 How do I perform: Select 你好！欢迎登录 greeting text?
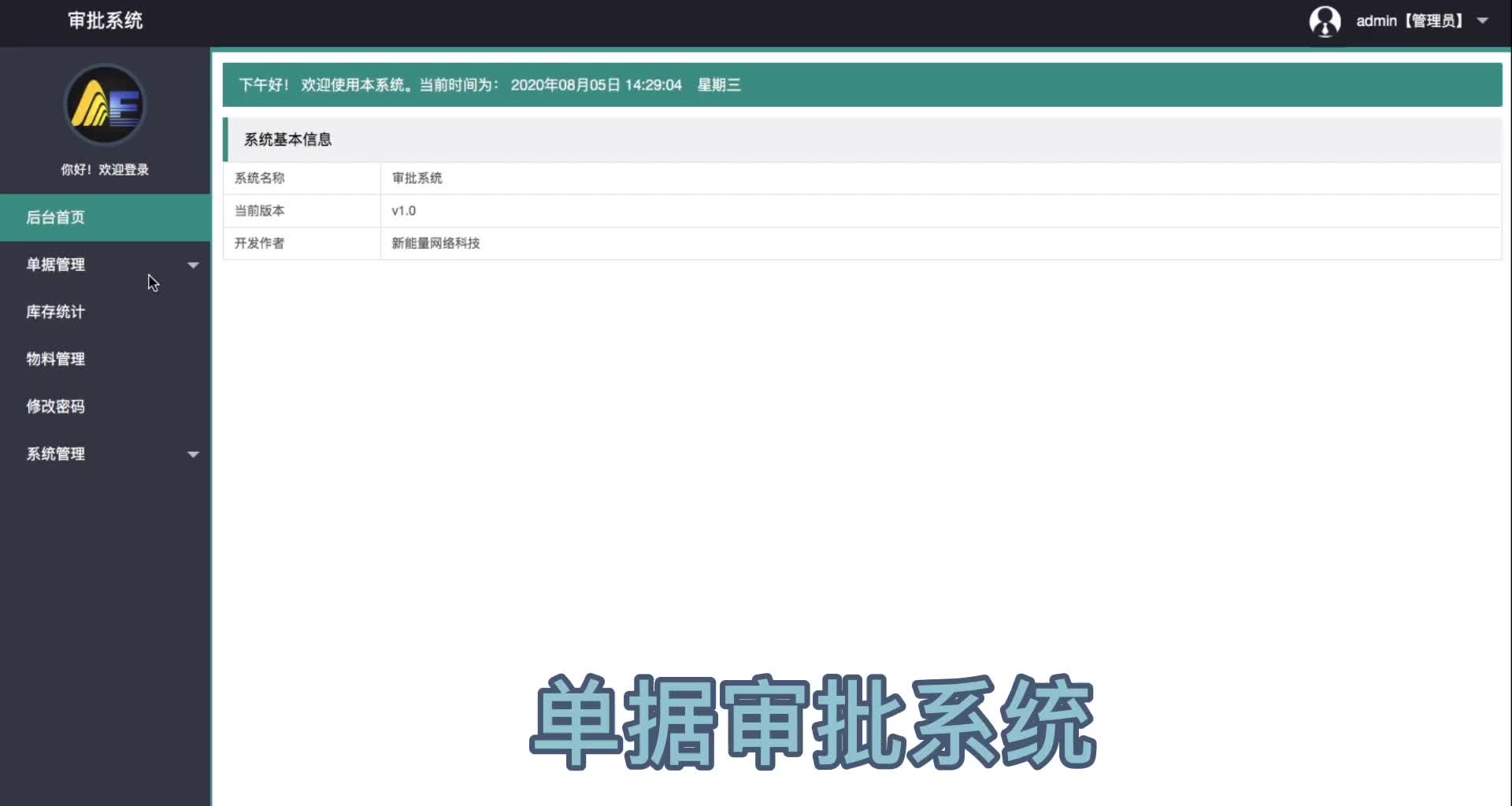coord(105,169)
